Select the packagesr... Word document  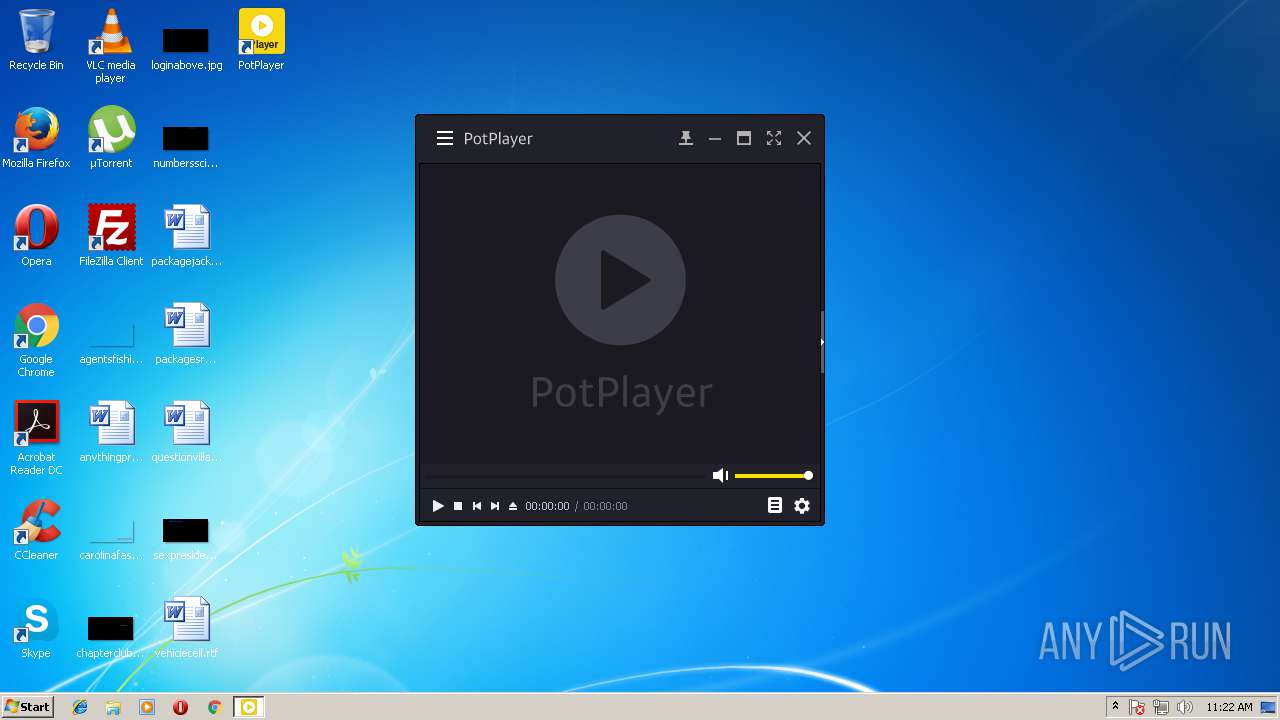pyautogui.click(x=186, y=334)
